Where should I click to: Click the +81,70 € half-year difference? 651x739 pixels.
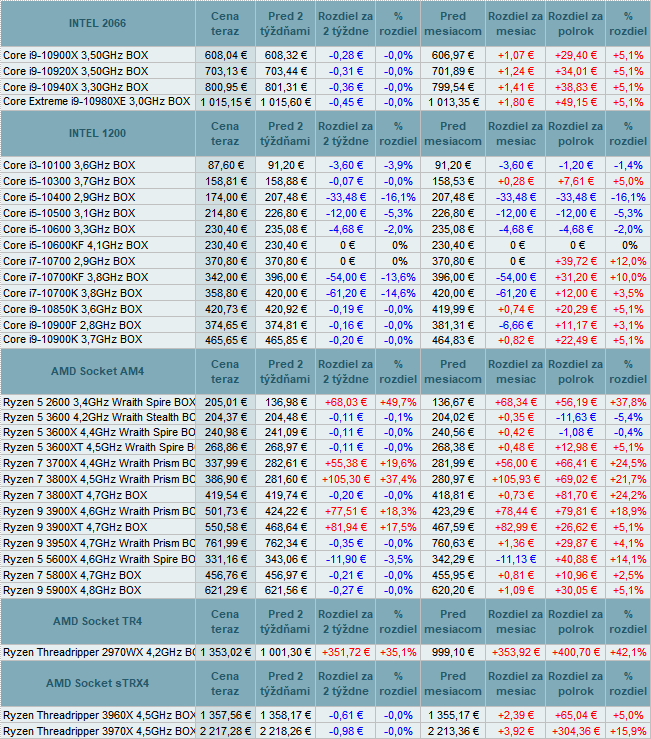point(576,496)
